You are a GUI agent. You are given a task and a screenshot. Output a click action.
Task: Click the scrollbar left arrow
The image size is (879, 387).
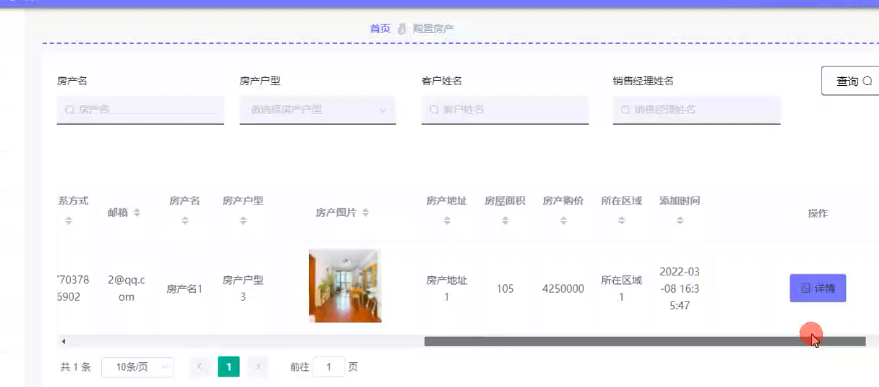tap(63, 341)
